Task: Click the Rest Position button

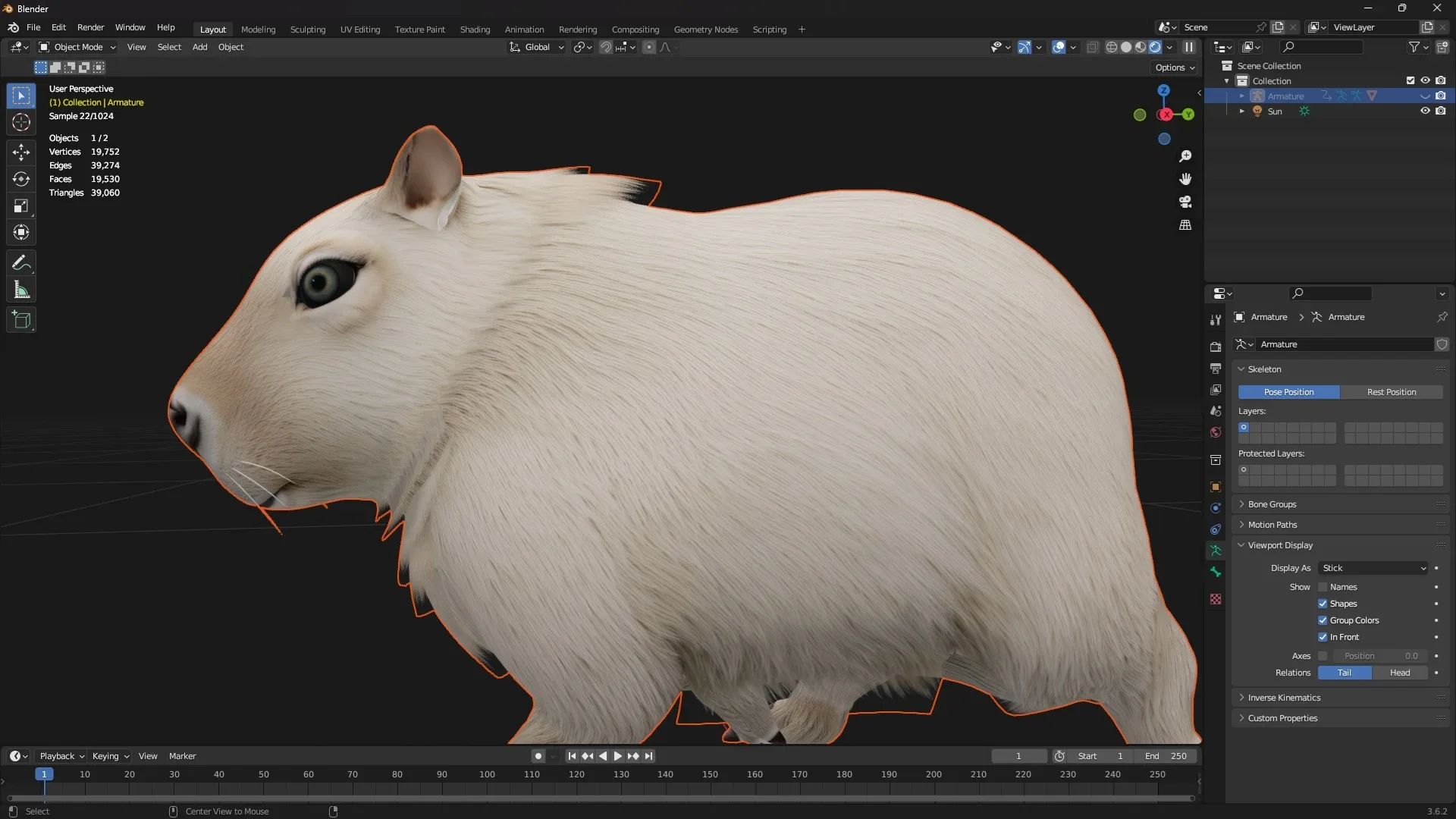Action: click(1392, 392)
